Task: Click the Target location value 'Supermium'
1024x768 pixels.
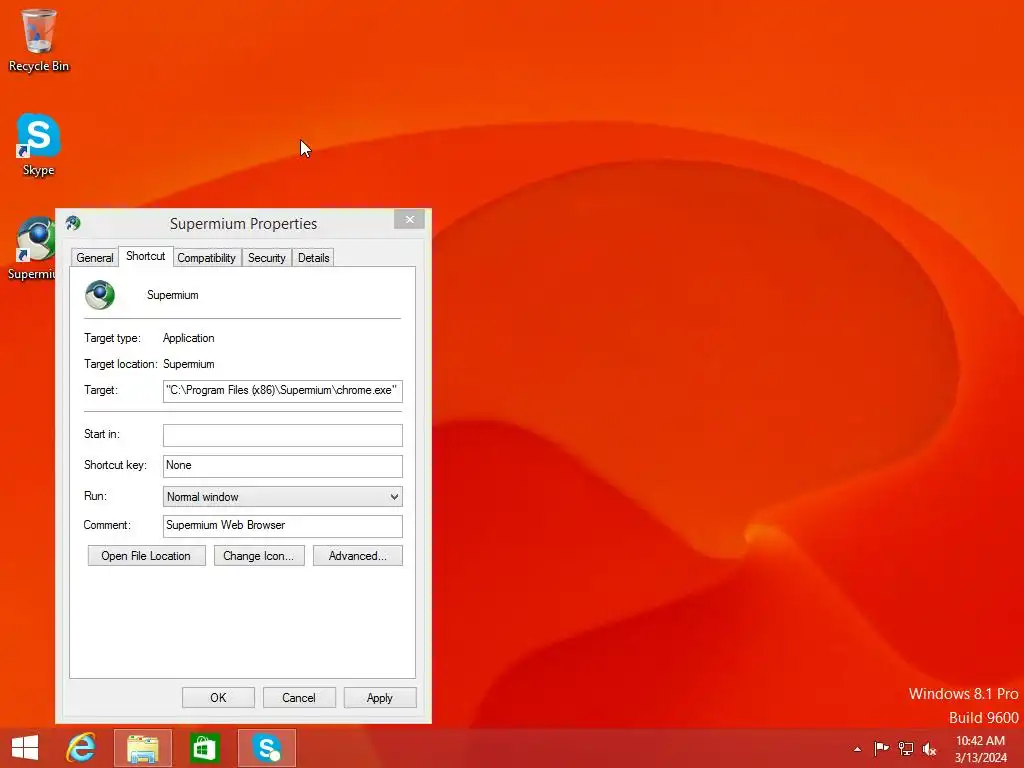Action: tap(189, 364)
